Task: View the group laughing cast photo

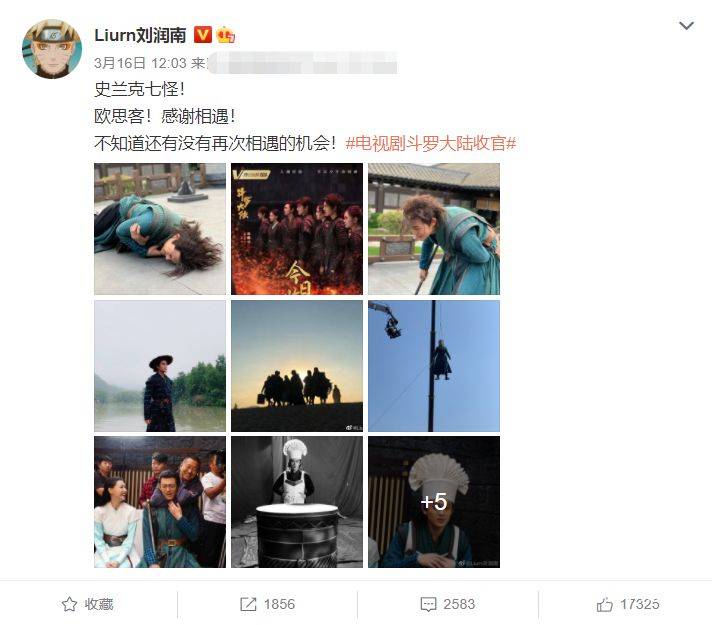Action: click(160, 502)
